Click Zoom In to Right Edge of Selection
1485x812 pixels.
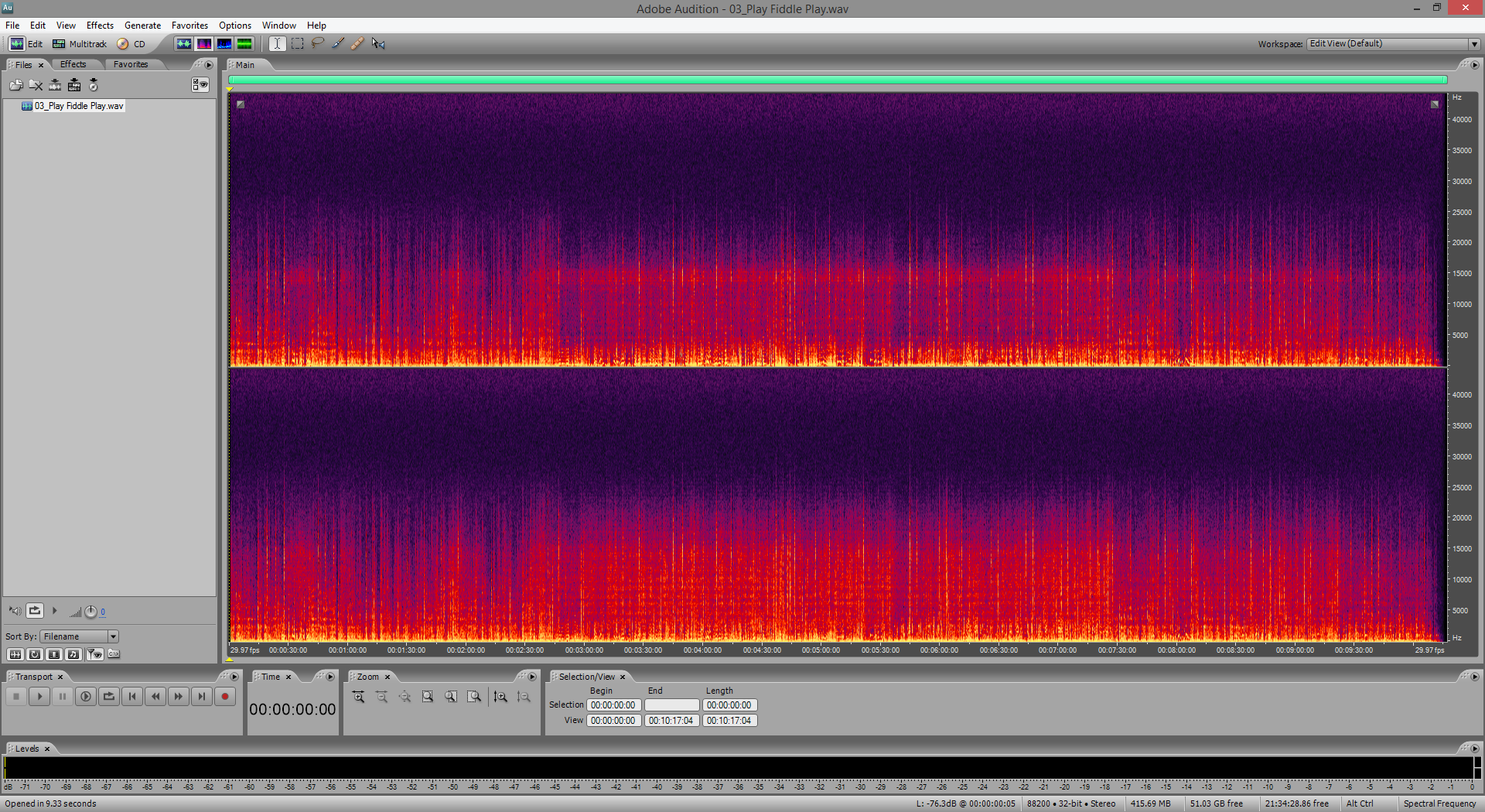pos(474,697)
